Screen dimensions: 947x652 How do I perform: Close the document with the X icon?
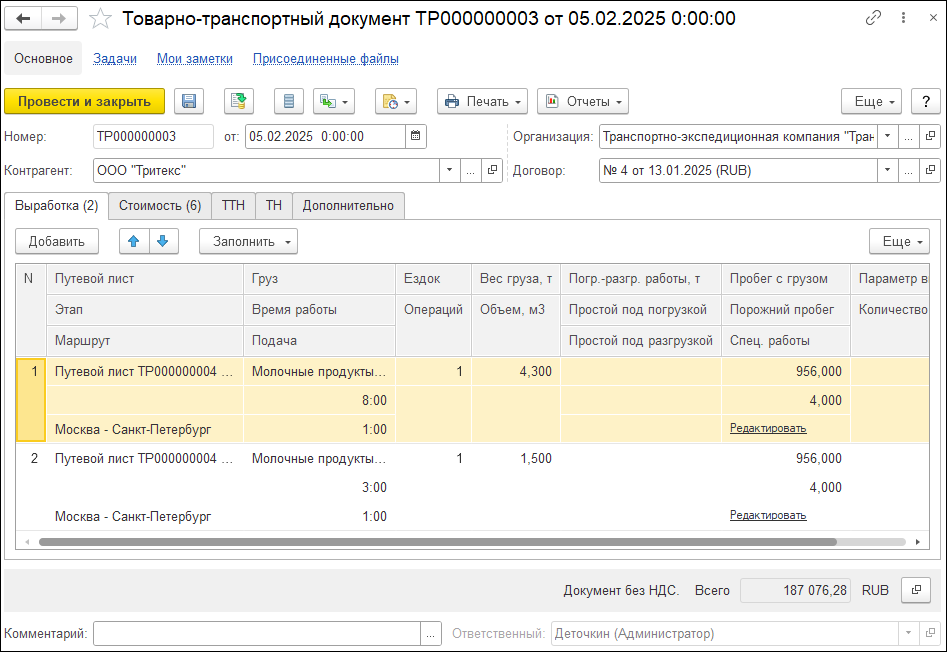(x=933, y=18)
